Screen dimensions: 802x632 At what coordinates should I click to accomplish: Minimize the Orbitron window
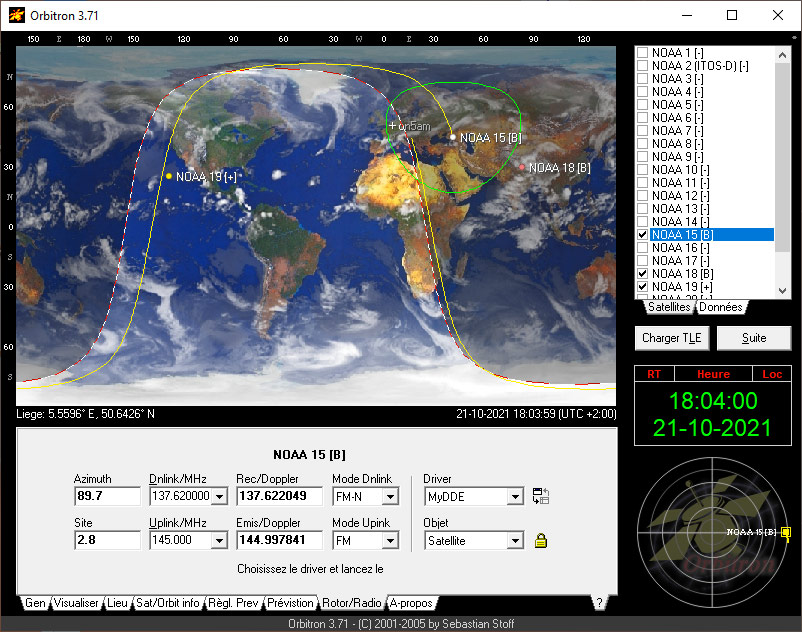pos(687,15)
